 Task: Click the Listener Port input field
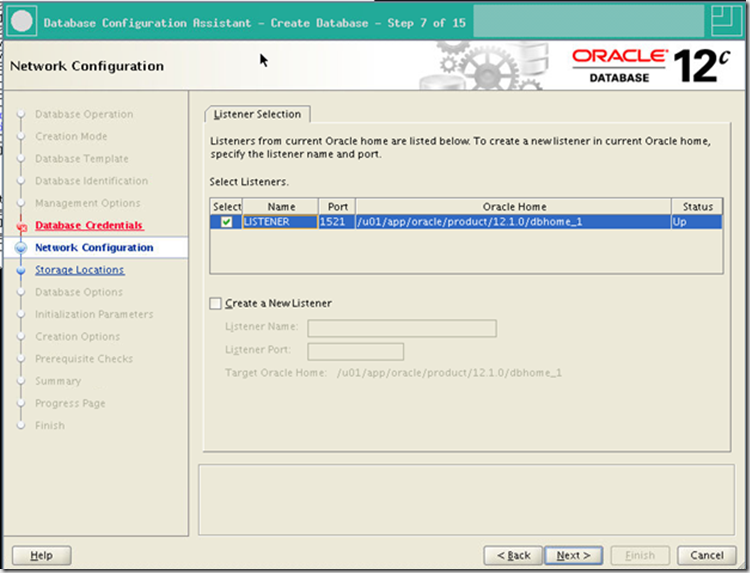click(x=356, y=352)
